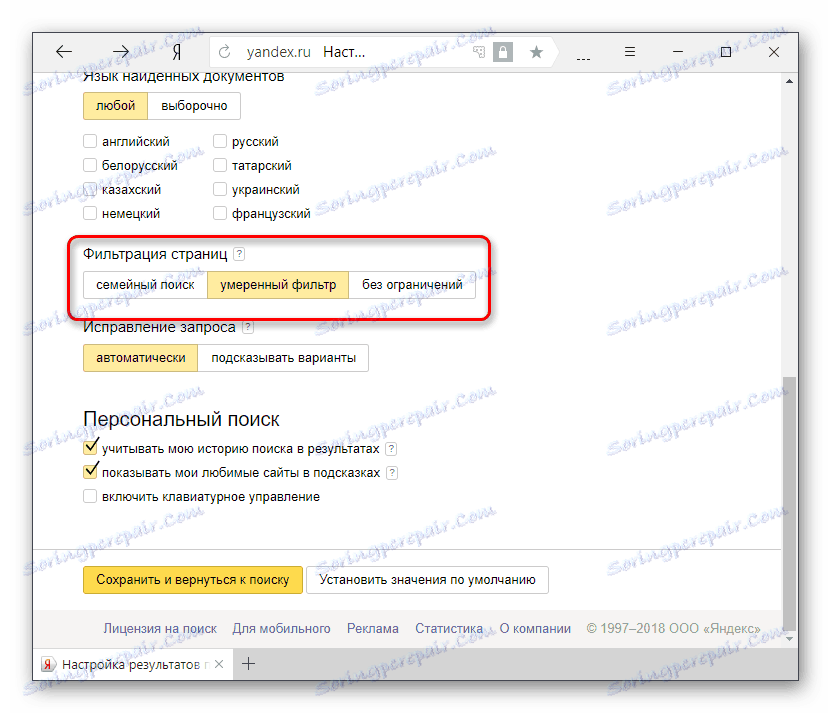Reload the yandex.ru settings page
The height and width of the screenshot is (713, 831).
coord(222,51)
